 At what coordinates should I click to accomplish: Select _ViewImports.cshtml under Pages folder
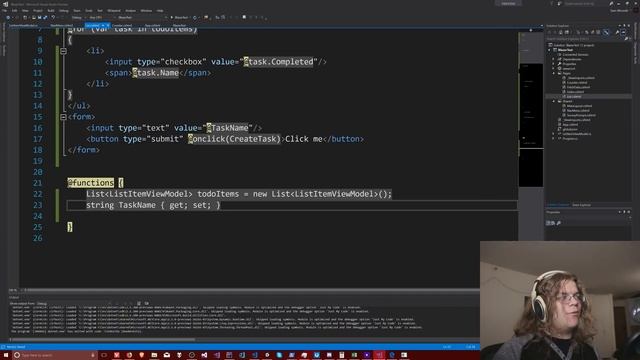pyautogui.click(x=580, y=78)
